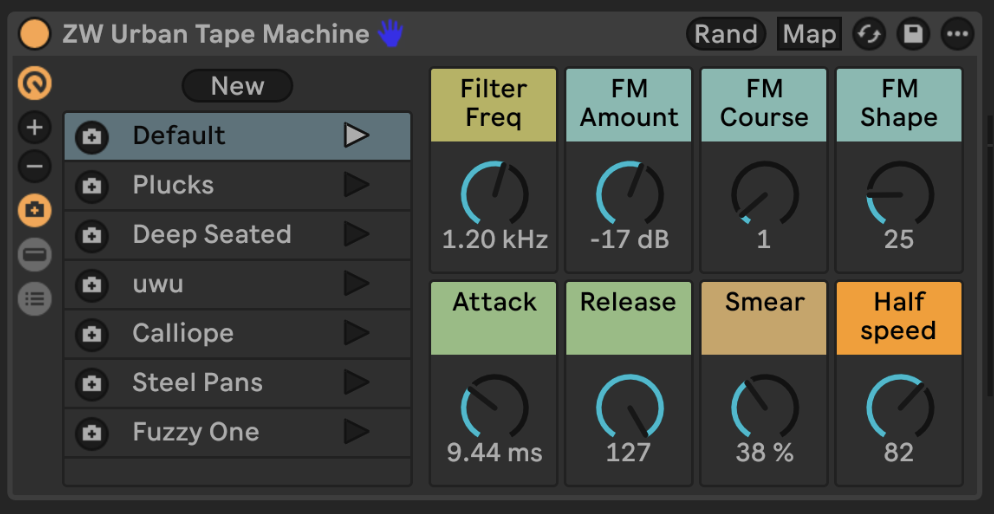Screen dimensions: 994x514
Task: Enable Map mode
Action: (810, 34)
